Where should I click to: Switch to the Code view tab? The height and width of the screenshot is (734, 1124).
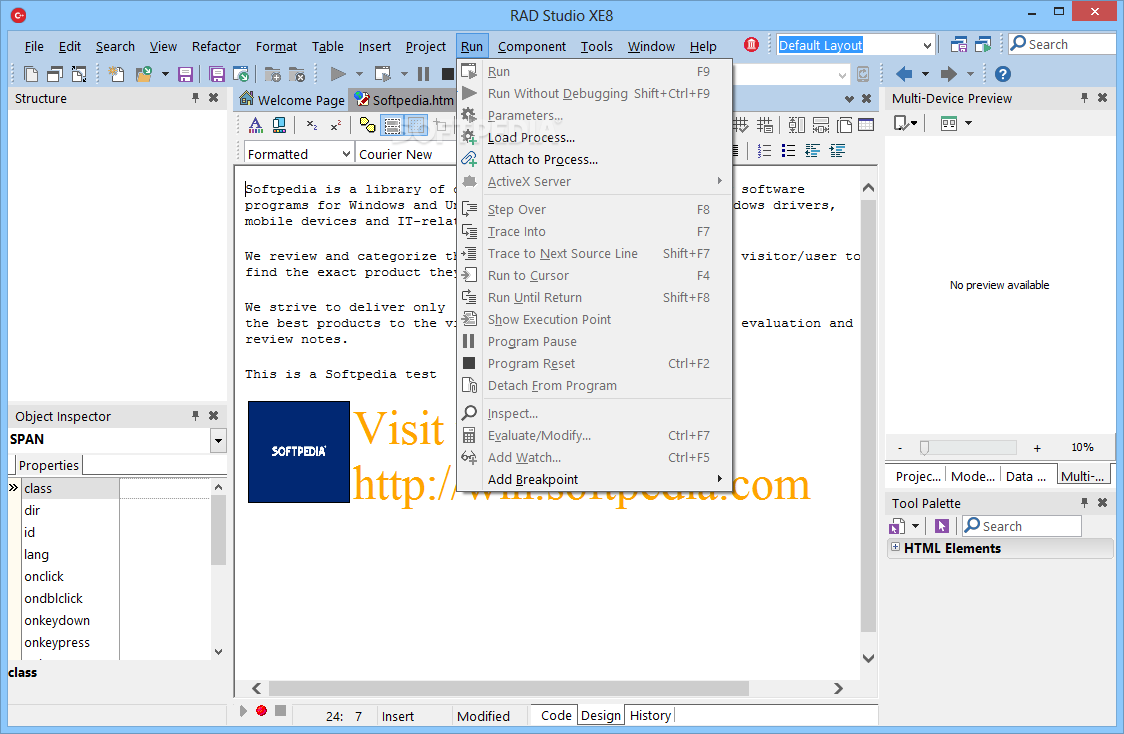(x=556, y=715)
